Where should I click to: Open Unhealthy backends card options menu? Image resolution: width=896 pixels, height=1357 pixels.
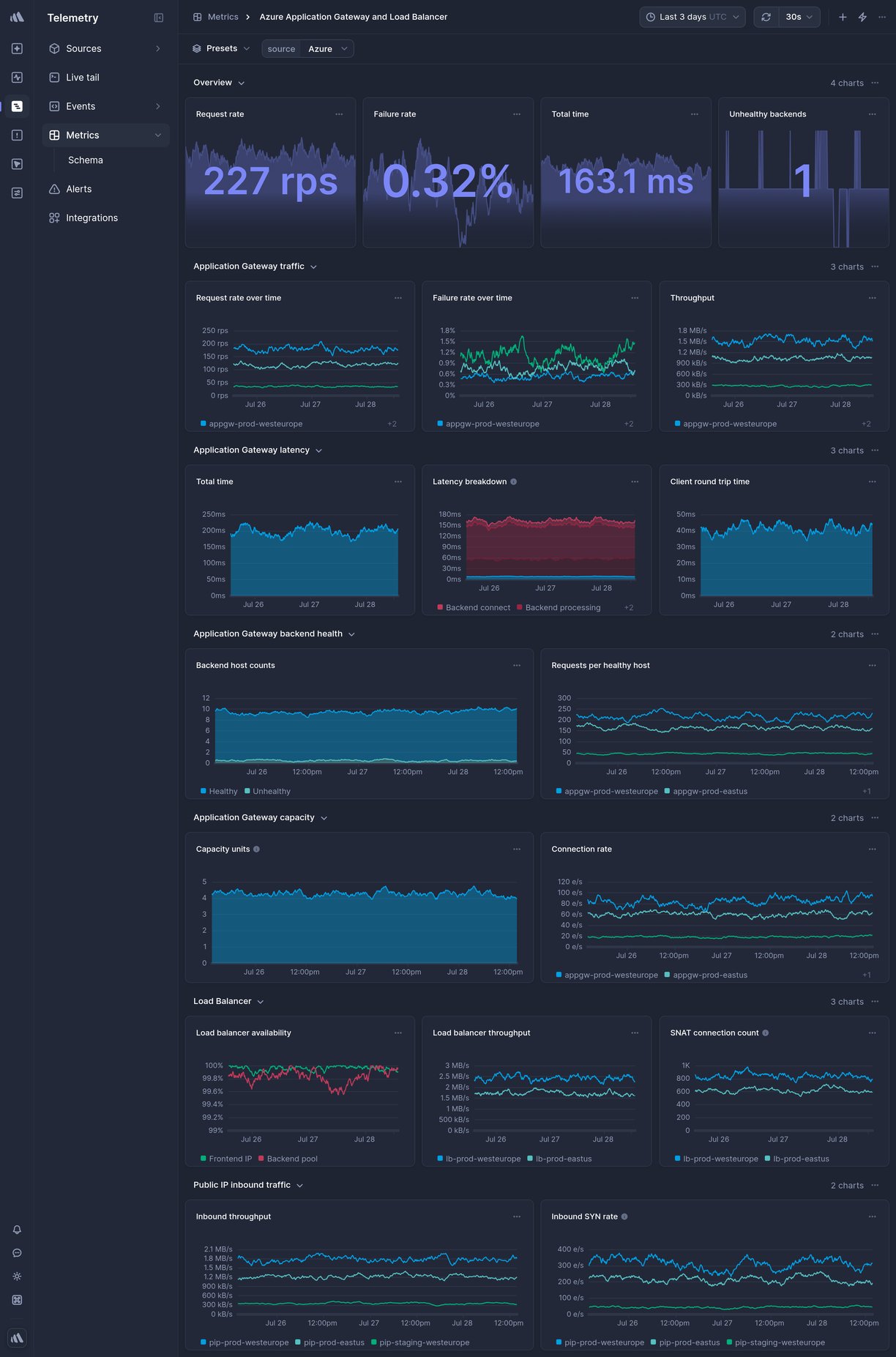tap(872, 114)
